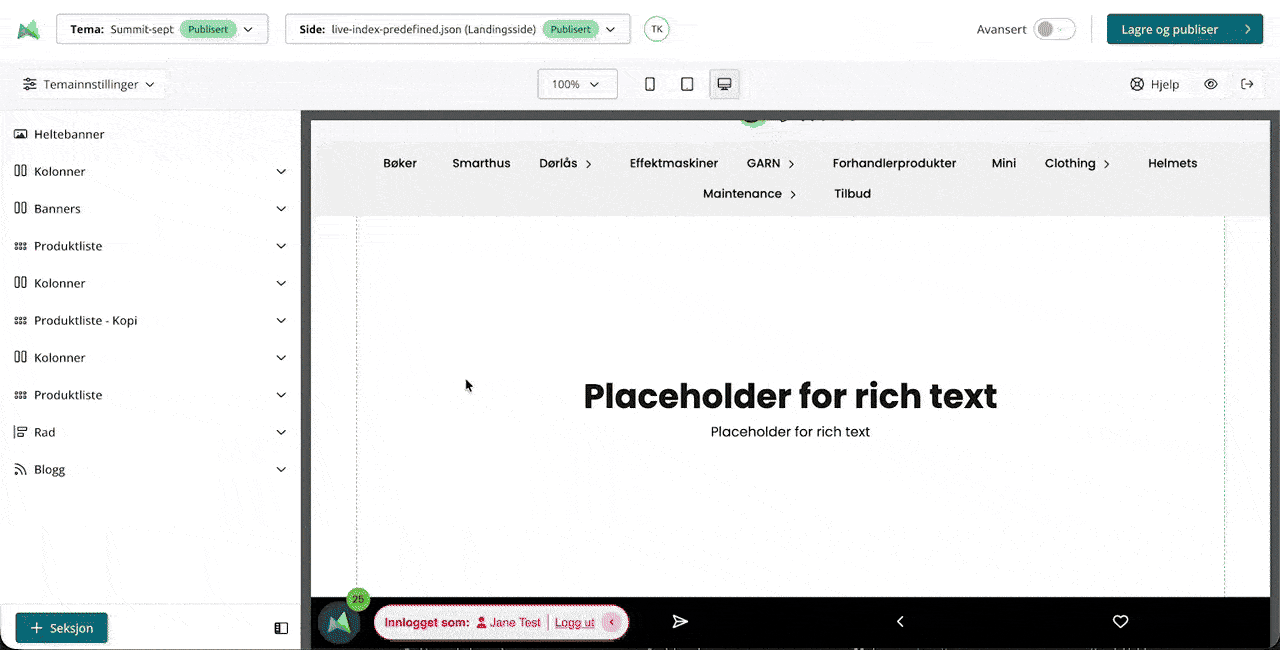This screenshot has height=650, width=1280.
Task: Click the add Seksjon button
Action: [x=62, y=628]
